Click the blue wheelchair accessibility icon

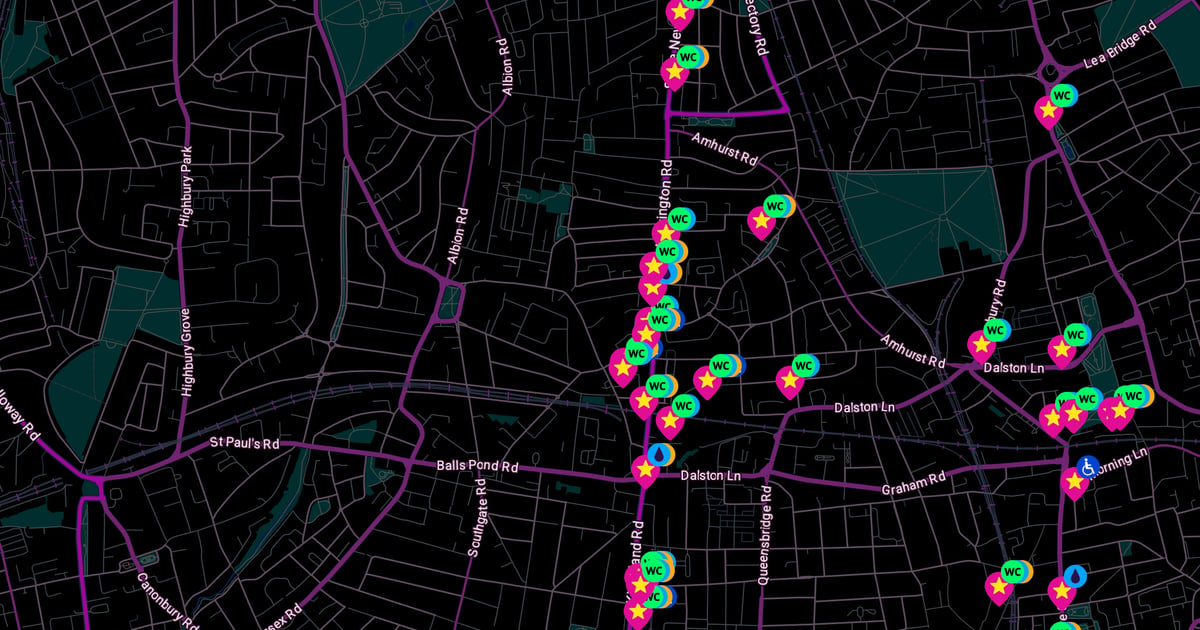[x=1087, y=466]
